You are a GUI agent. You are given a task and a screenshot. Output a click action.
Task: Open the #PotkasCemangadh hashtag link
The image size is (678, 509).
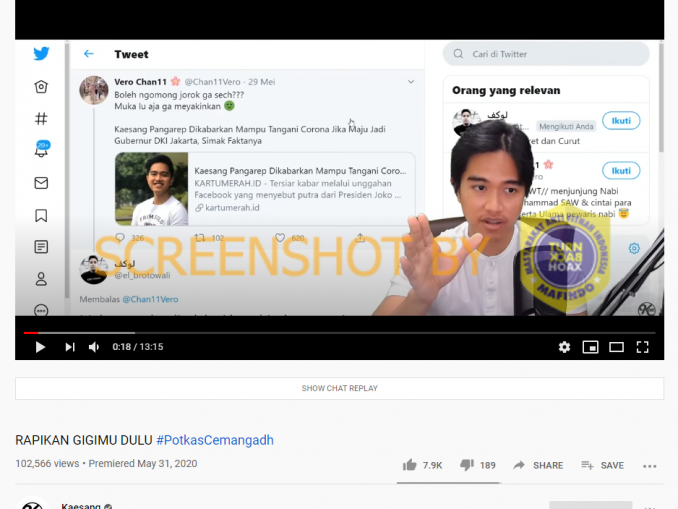(215, 440)
